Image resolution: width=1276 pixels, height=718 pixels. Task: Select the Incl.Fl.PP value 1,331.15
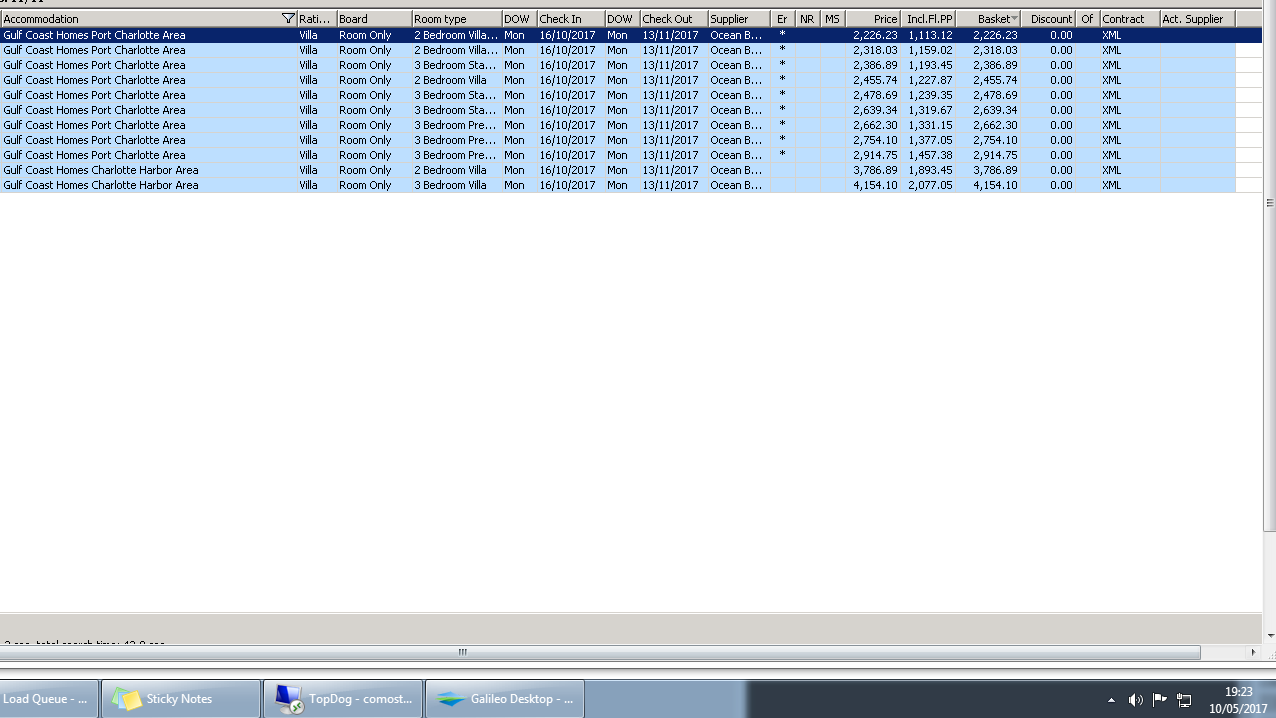click(930, 125)
